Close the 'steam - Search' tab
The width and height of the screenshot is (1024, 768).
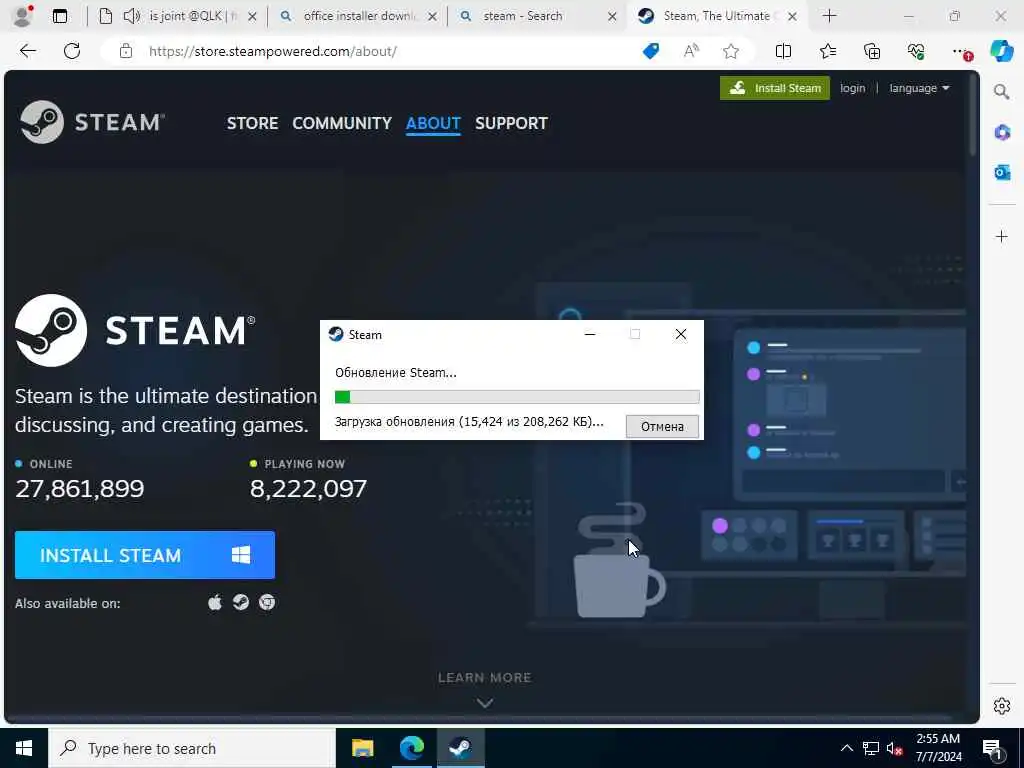(612, 16)
